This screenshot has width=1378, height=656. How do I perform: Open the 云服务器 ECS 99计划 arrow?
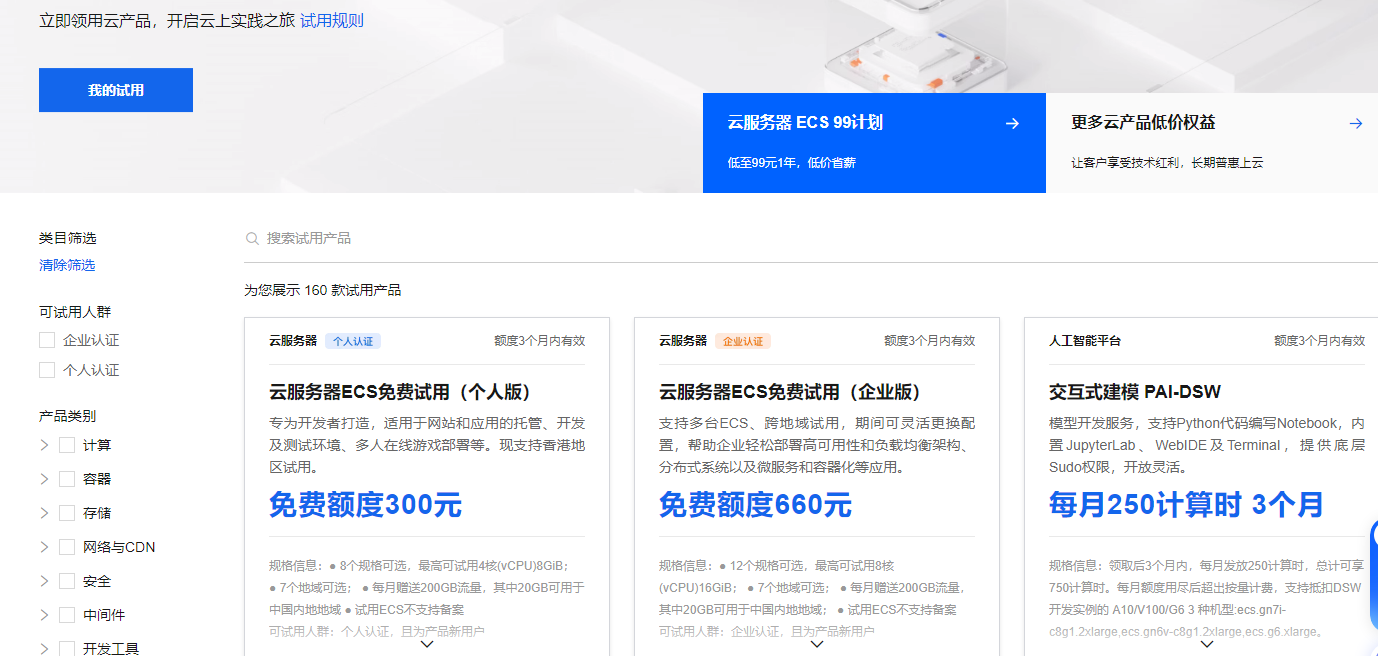1012,123
